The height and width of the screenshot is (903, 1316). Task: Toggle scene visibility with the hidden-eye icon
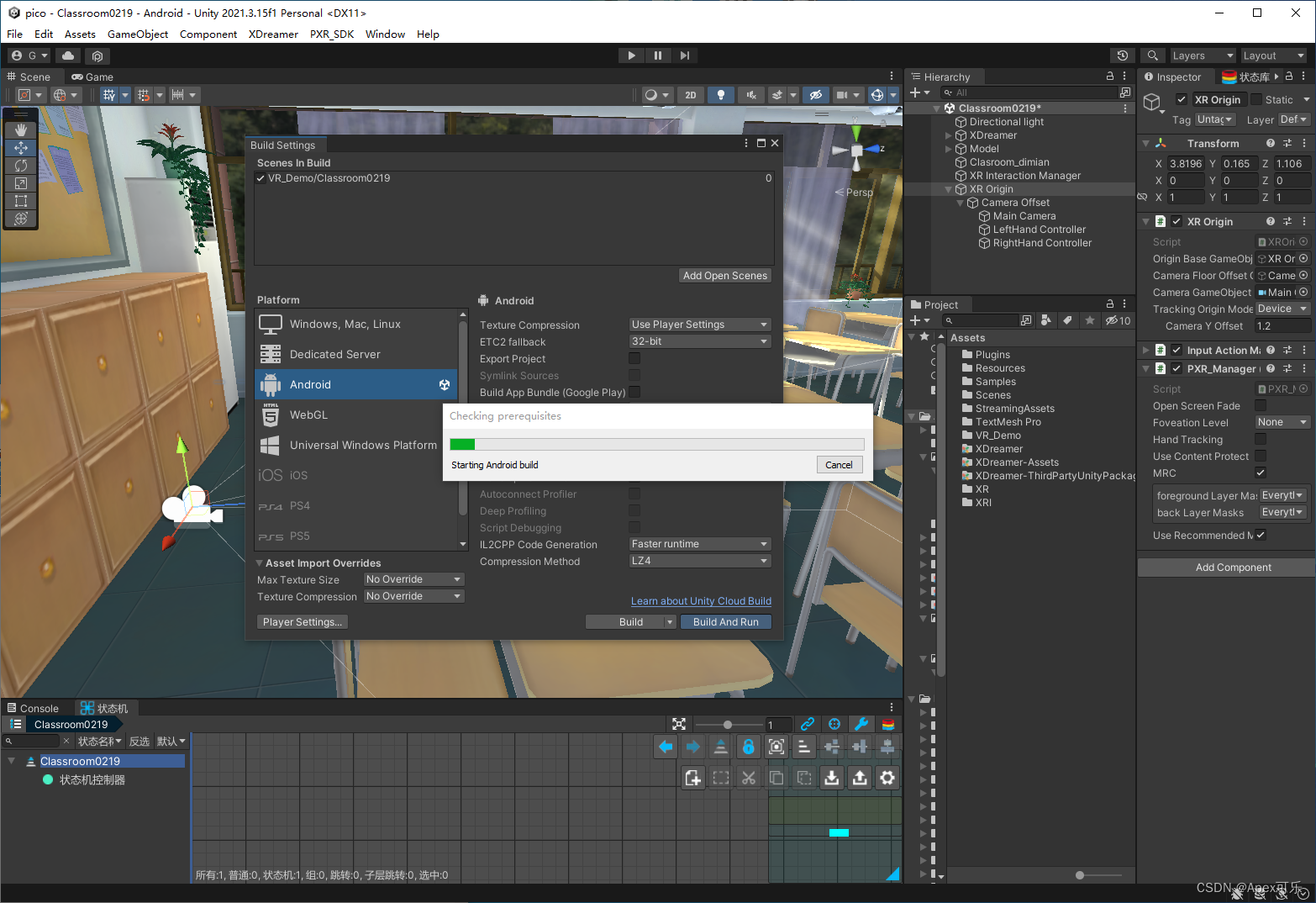[x=814, y=95]
